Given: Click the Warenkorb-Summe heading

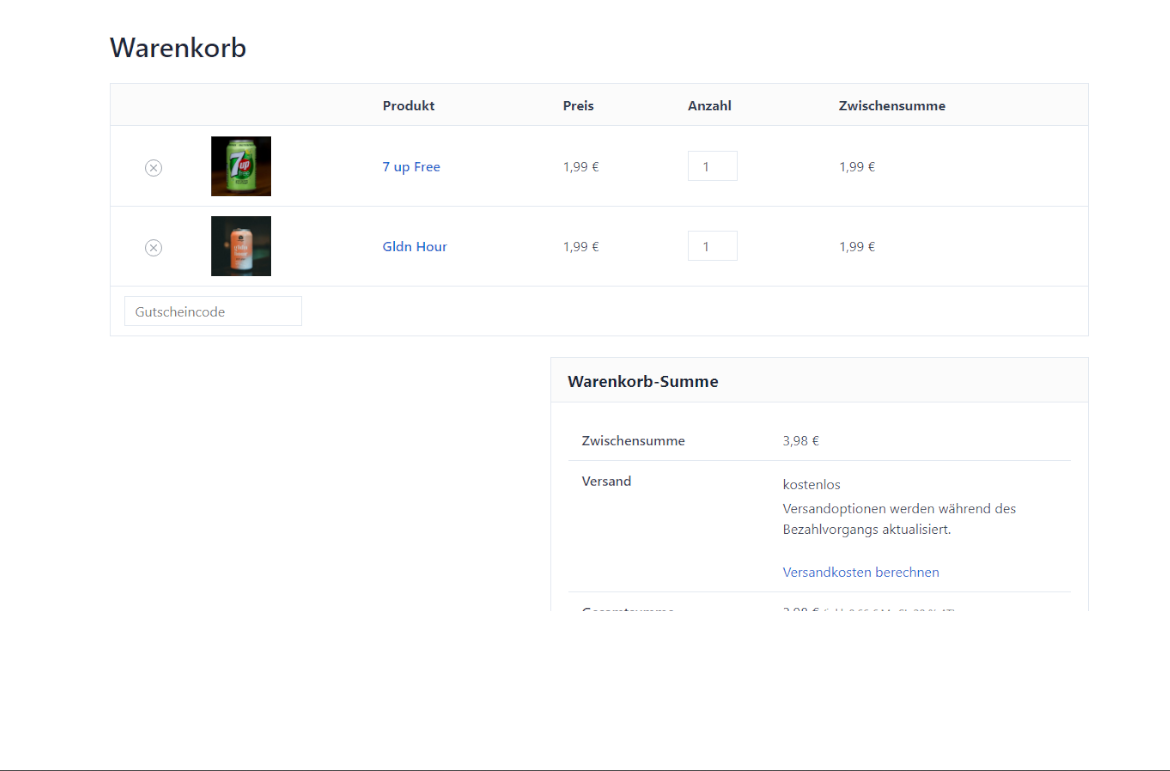Looking at the screenshot, I should [642, 381].
